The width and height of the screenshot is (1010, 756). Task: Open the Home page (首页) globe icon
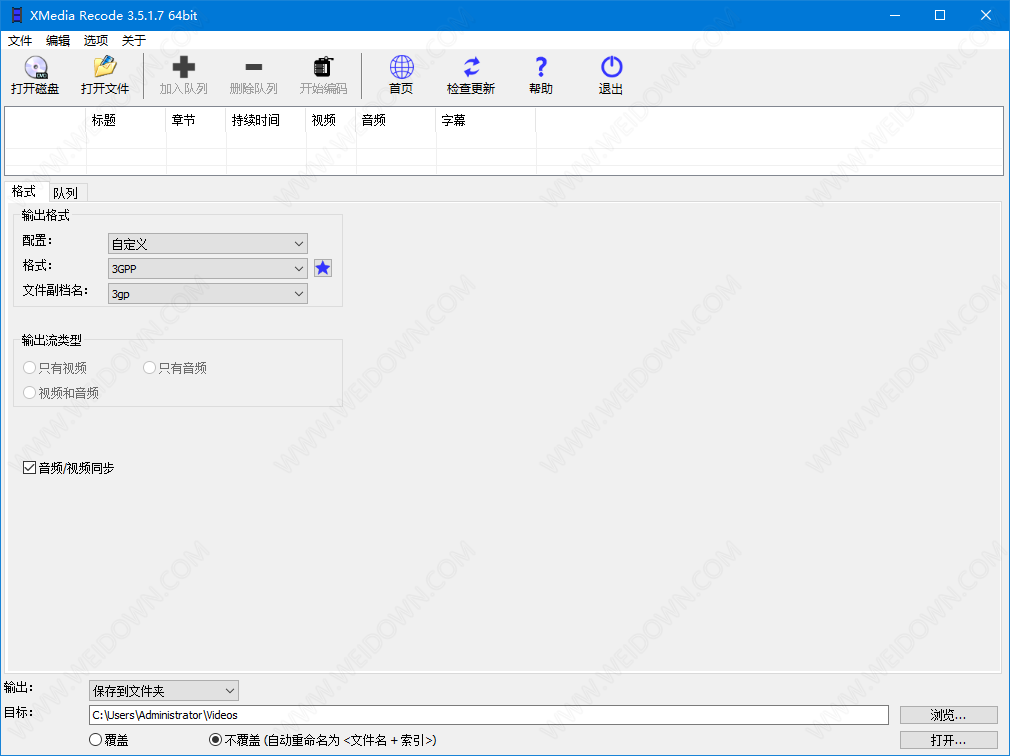pos(401,69)
